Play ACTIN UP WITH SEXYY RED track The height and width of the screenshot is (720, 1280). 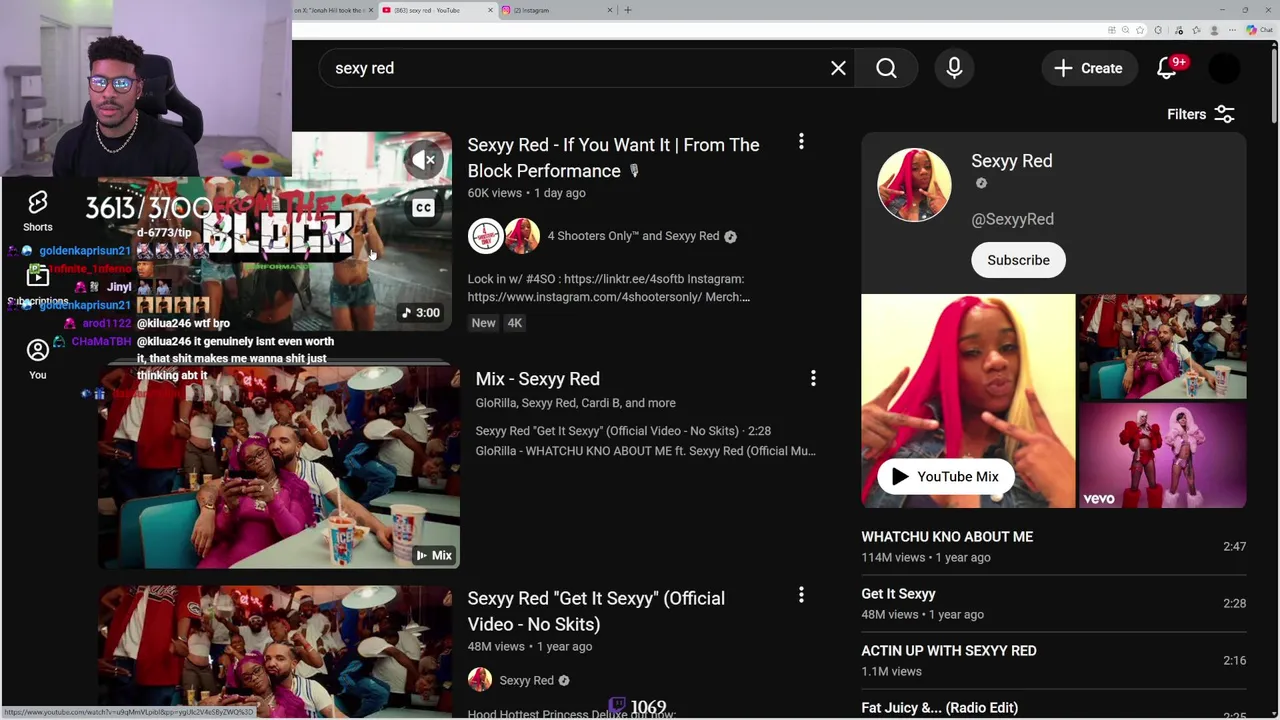tap(1053, 661)
